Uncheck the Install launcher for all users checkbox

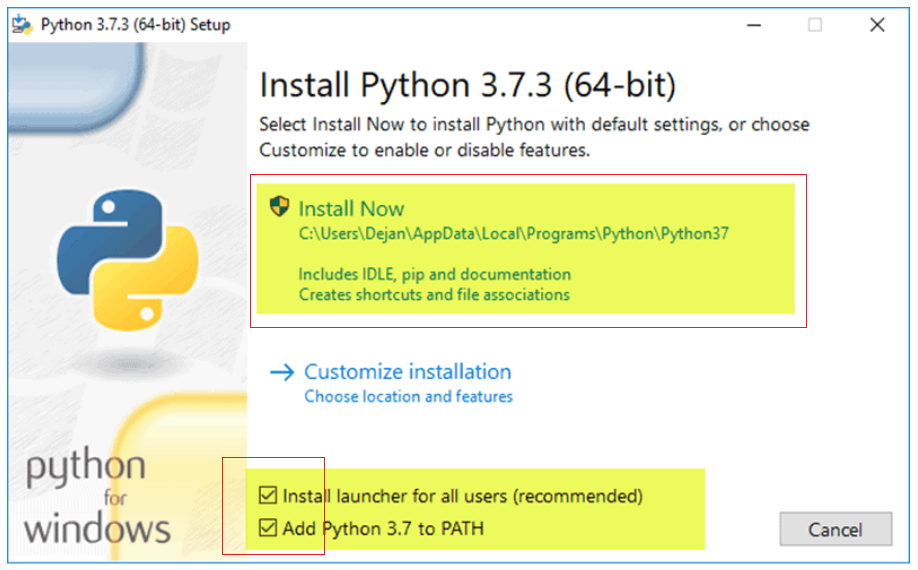coord(267,495)
